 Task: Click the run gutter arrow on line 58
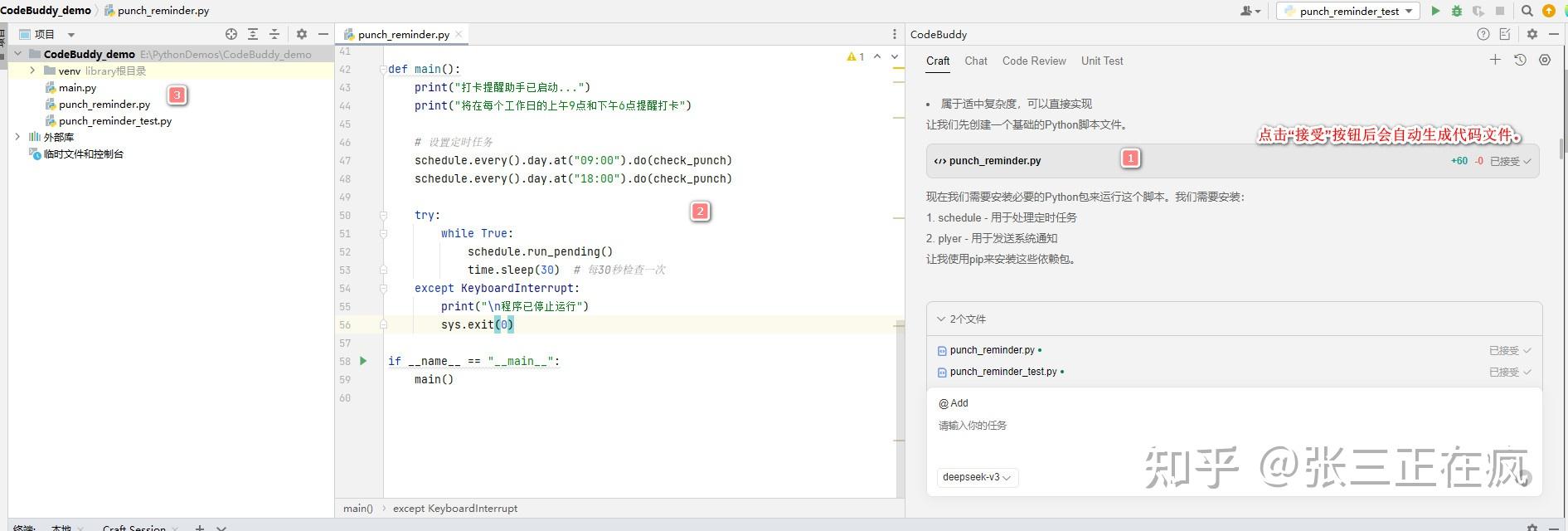pyautogui.click(x=363, y=361)
